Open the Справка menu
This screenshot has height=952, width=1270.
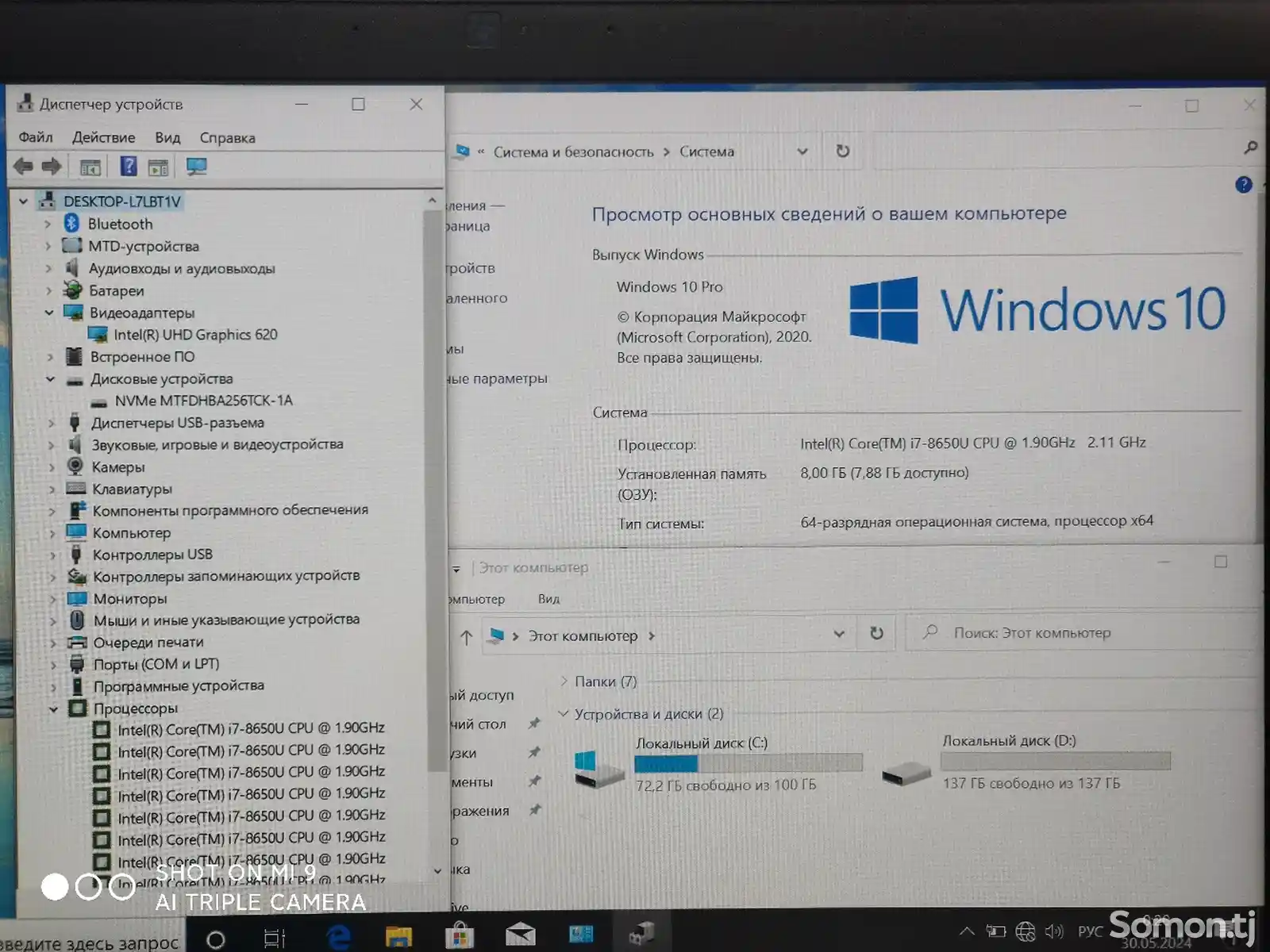tap(227, 137)
